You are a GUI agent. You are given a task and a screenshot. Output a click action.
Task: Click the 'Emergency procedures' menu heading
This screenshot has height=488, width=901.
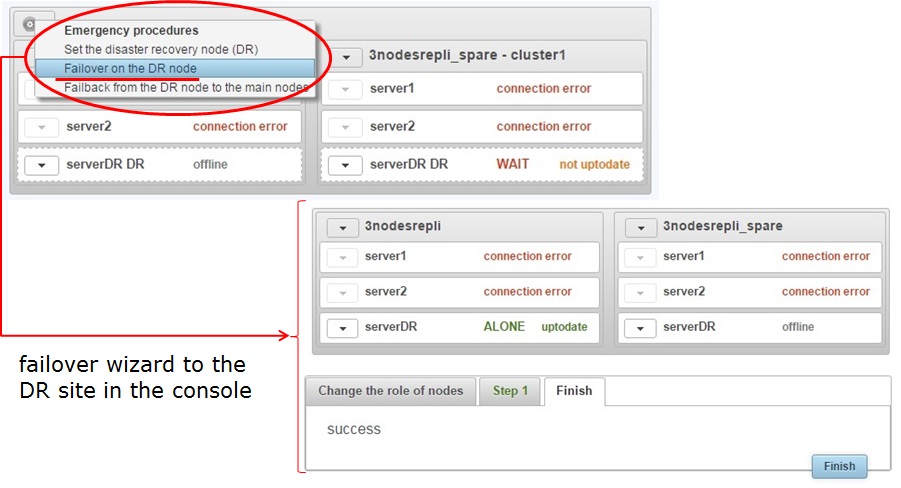click(x=131, y=30)
